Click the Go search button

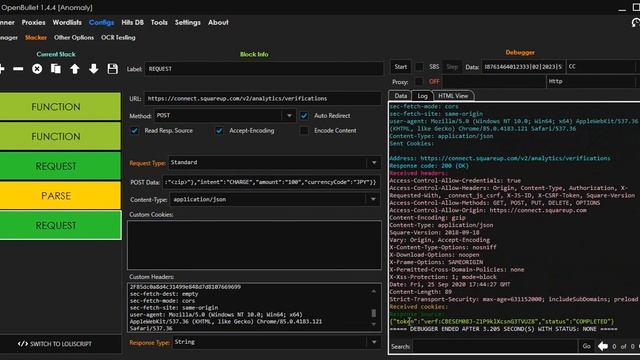587,346
